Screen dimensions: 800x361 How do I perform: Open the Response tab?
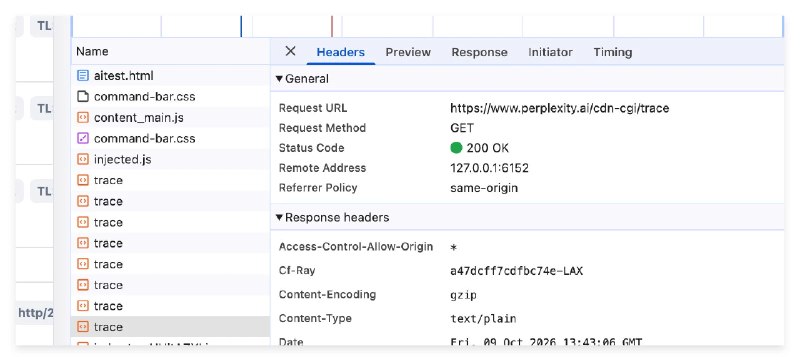(480, 52)
